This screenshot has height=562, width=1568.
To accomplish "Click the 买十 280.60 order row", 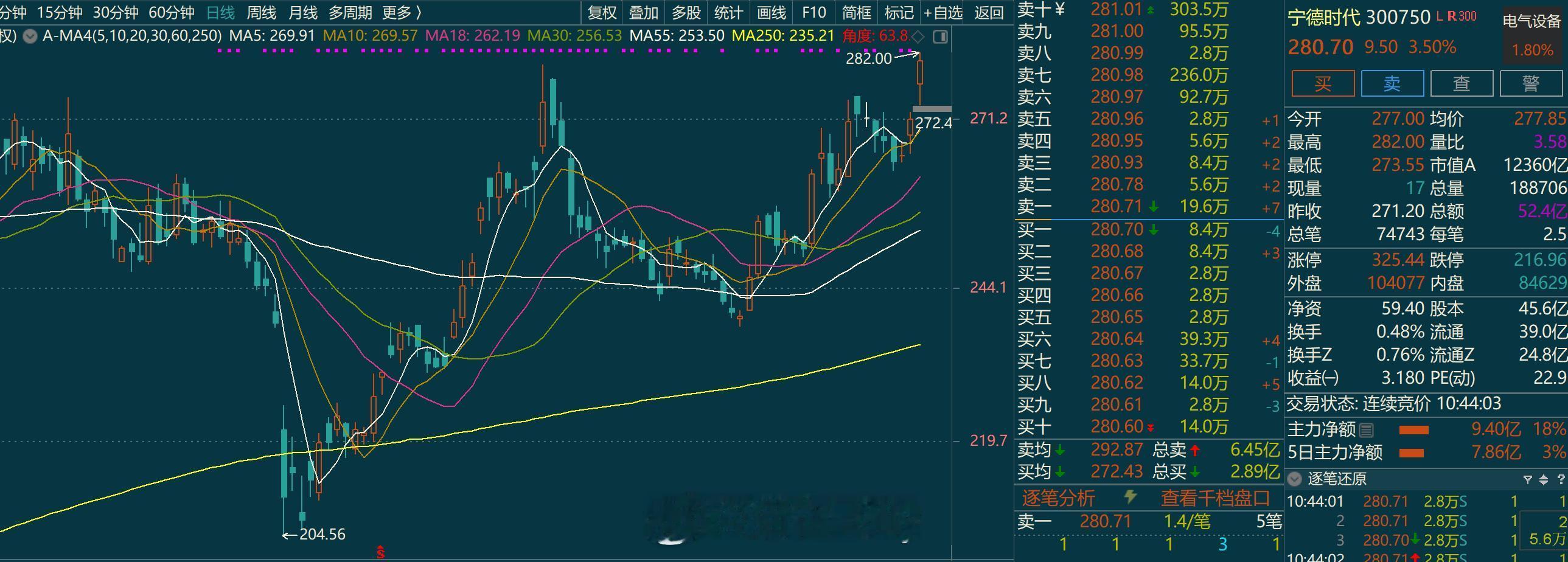I will point(1149,427).
